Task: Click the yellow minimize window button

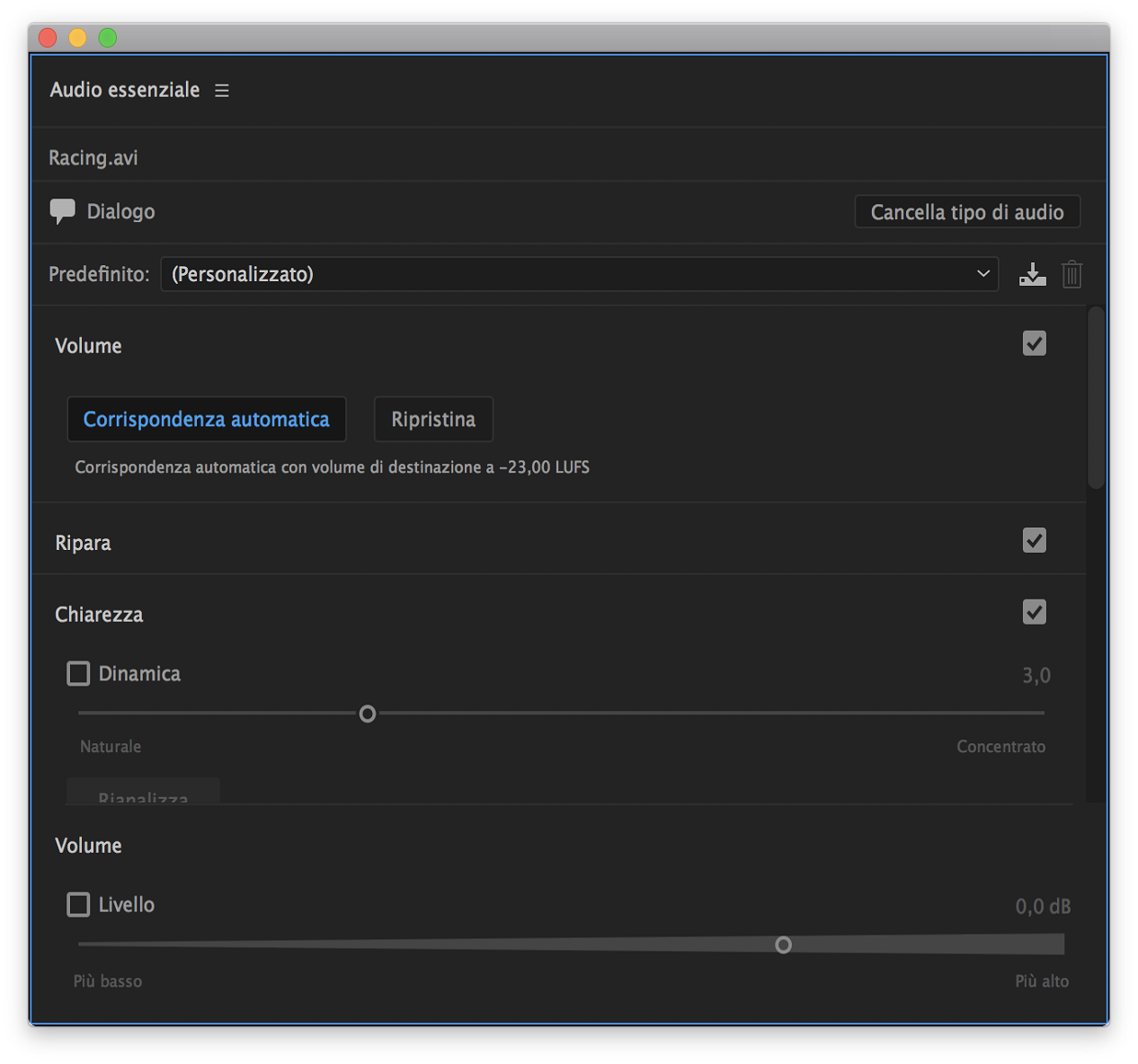Action: (x=78, y=38)
